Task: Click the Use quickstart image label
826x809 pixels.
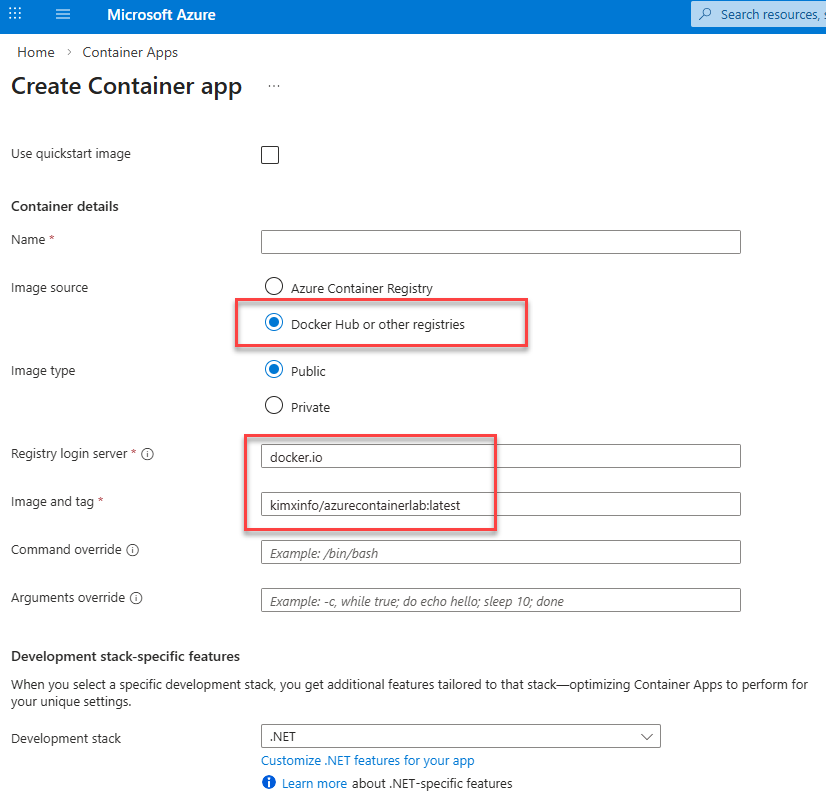Action: tap(71, 154)
